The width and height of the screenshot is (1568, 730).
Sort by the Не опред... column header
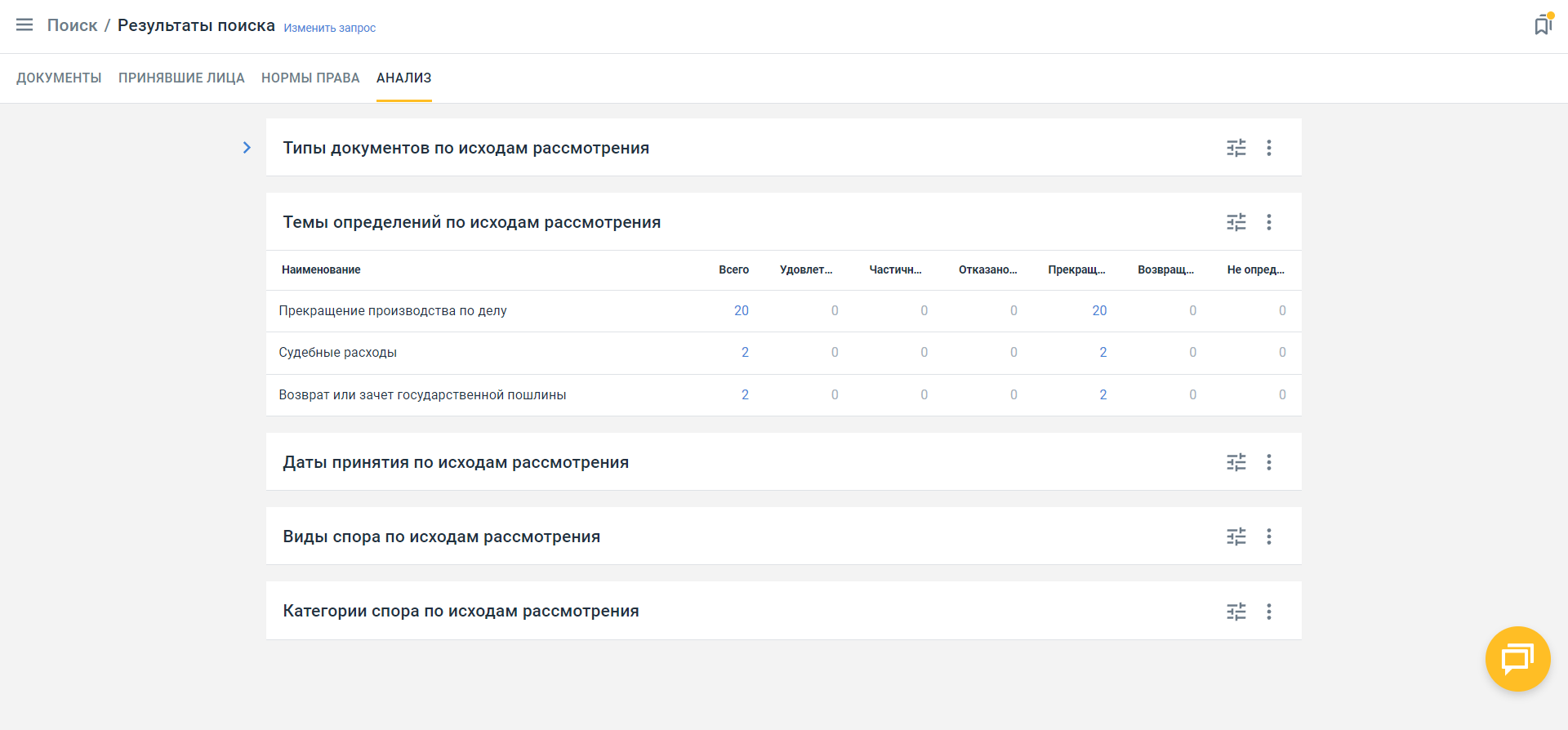pos(1256,269)
